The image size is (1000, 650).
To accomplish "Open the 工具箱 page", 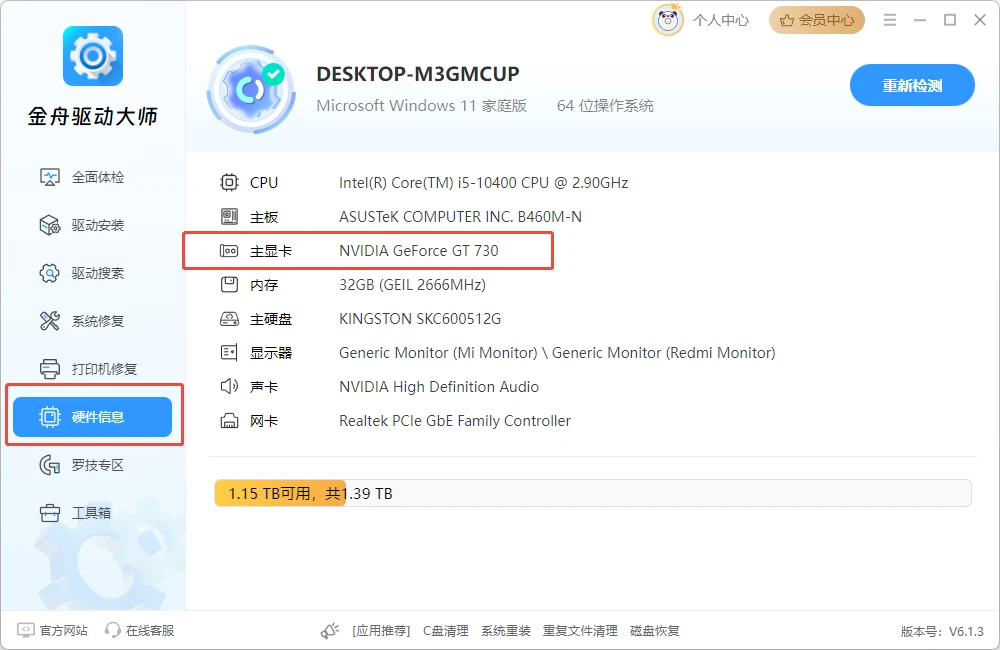I will (x=92, y=513).
